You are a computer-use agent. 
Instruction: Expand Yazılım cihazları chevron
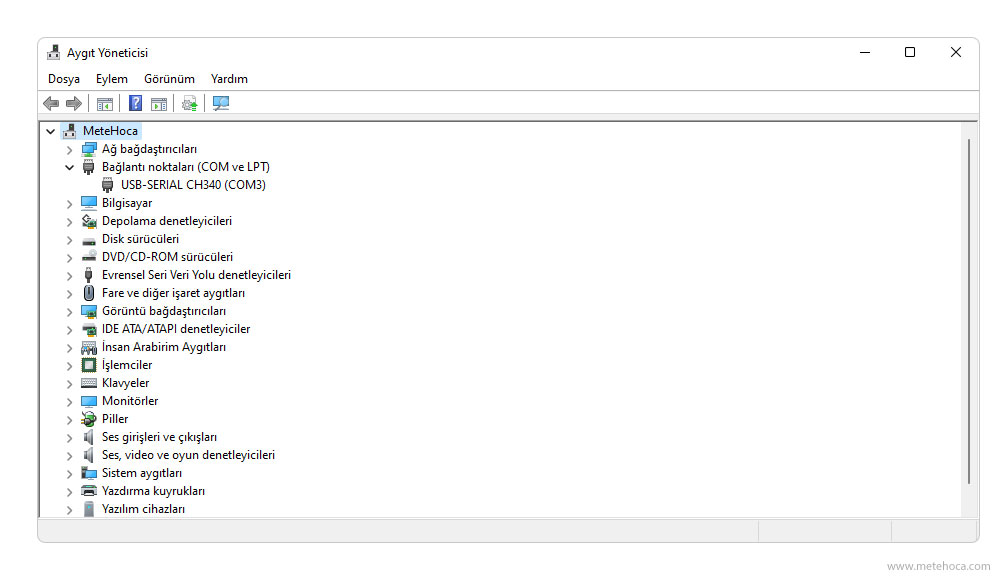point(70,510)
